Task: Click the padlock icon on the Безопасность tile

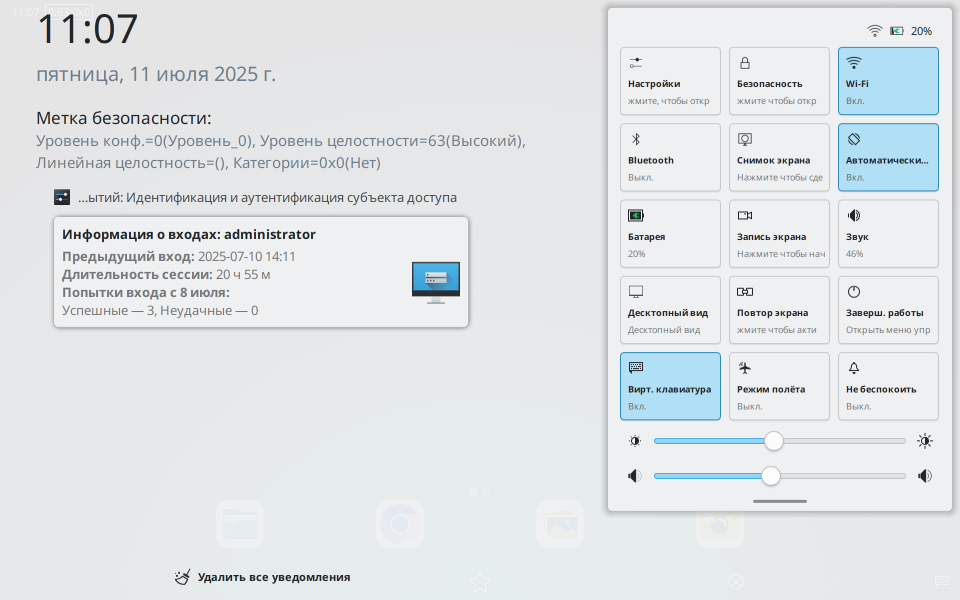Action: point(745,62)
